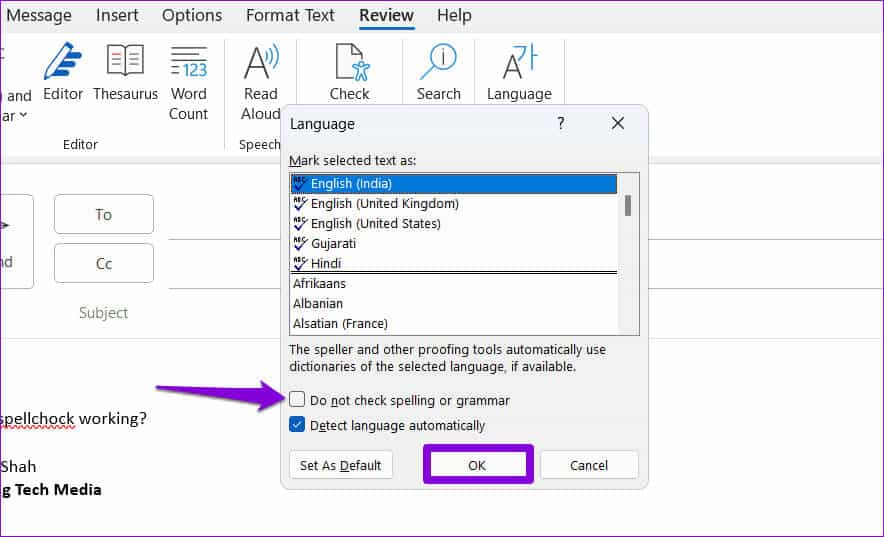Uncheck 'Detect language automatically'
This screenshot has width=884, height=537.
click(297, 425)
